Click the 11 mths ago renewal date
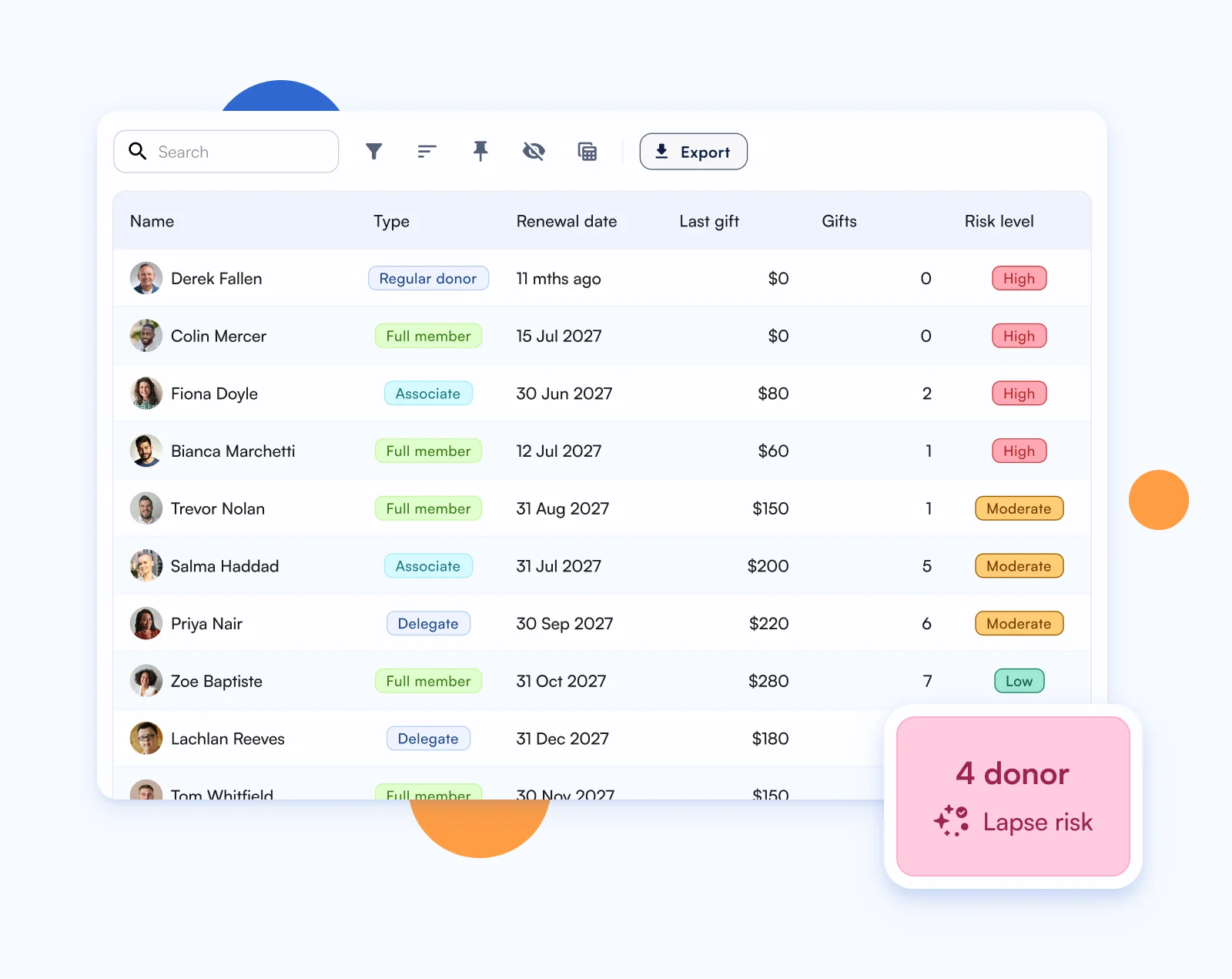This screenshot has width=1232, height=979. point(558,279)
